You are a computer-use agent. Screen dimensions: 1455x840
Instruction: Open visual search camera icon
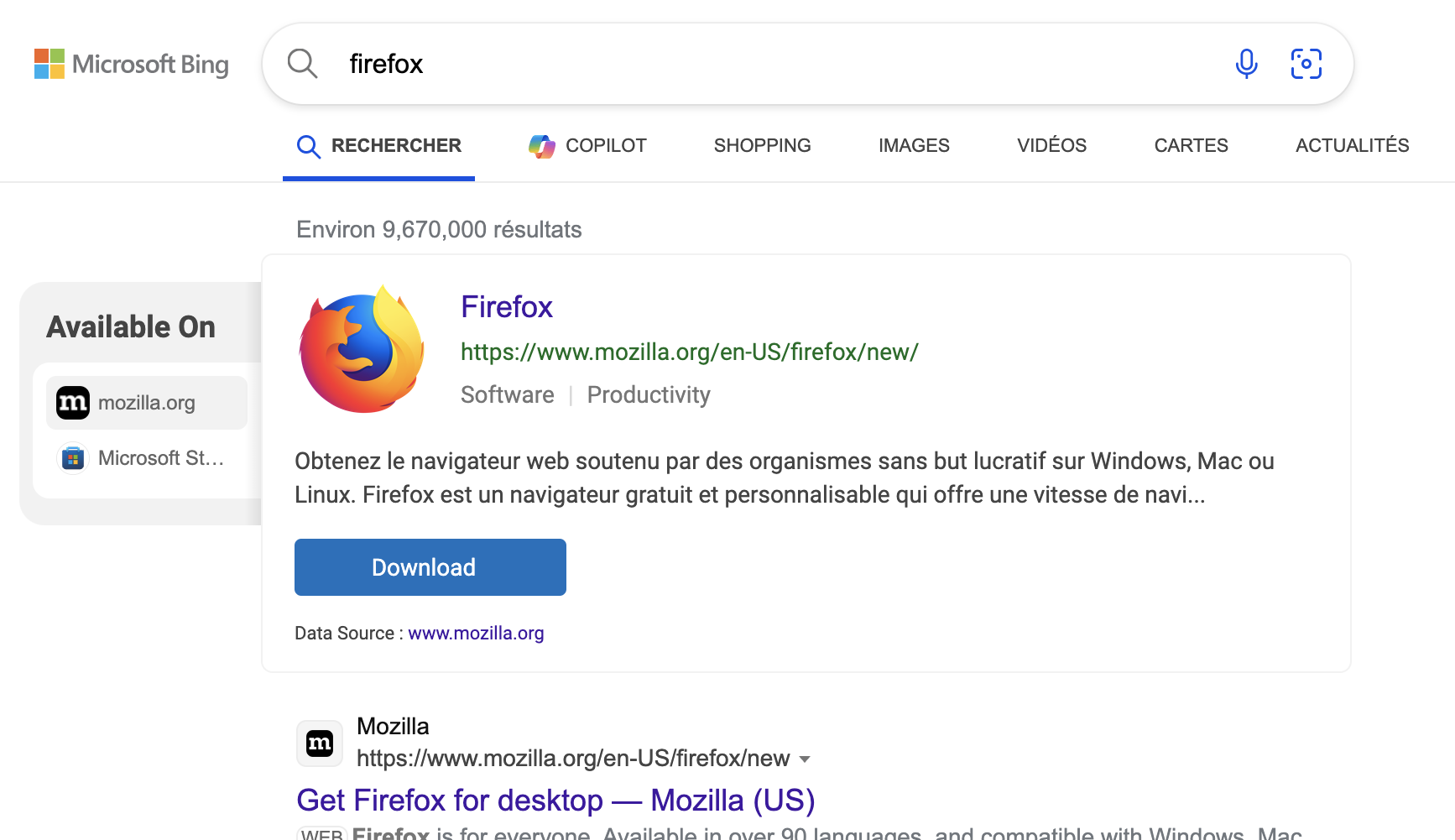click(x=1306, y=64)
